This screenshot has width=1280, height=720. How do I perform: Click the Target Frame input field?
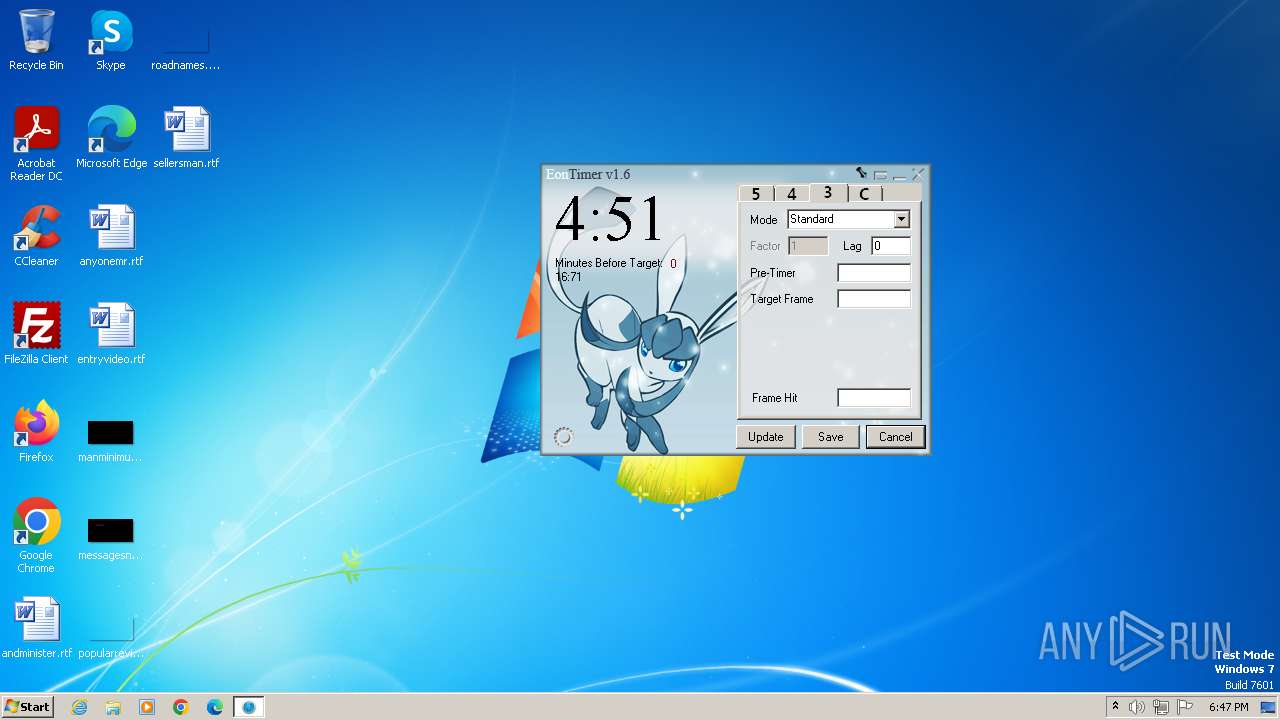click(x=874, y=299)
